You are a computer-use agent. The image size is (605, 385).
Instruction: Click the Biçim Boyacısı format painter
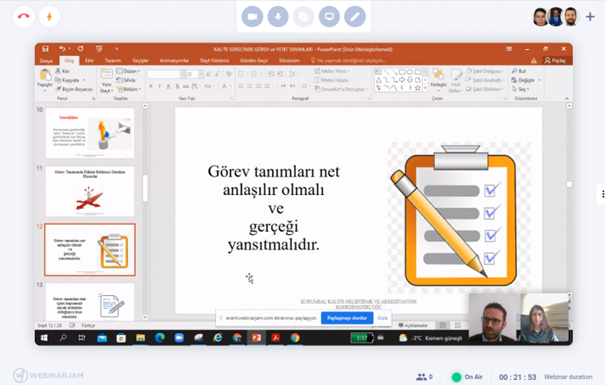[x=74, y=89]
